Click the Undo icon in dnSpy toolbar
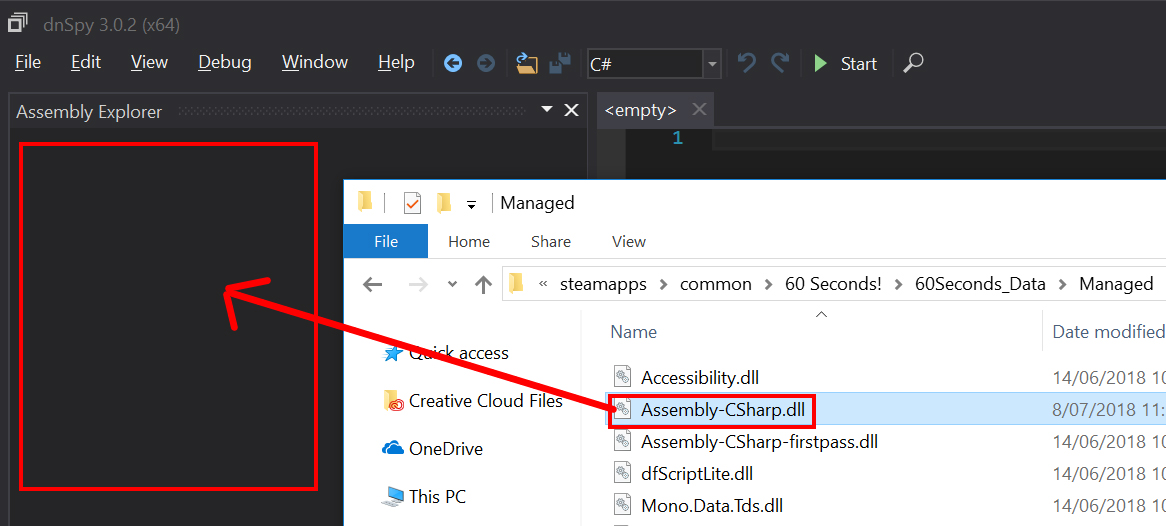 pos(746,63)
